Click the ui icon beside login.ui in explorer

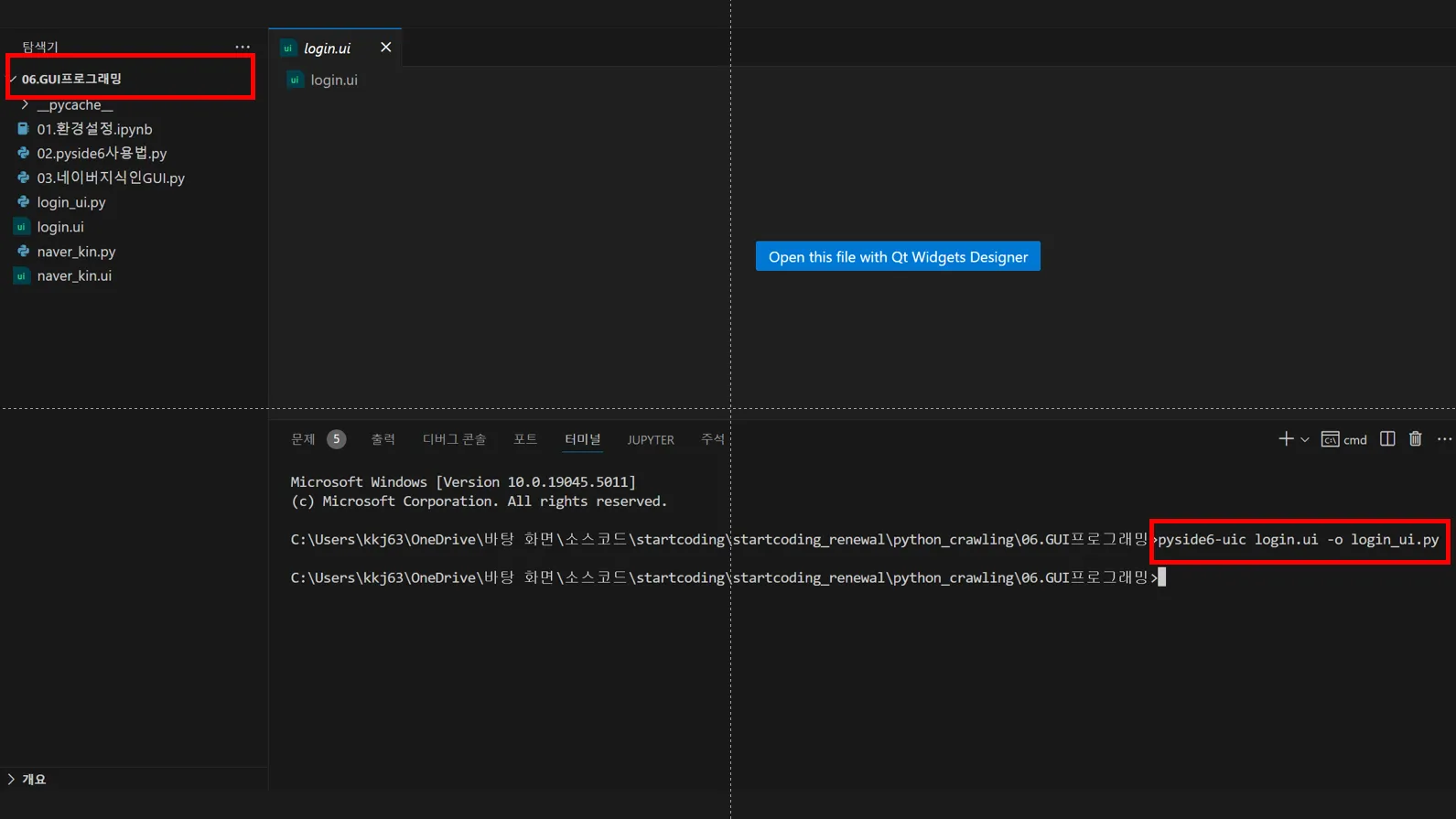21,227
